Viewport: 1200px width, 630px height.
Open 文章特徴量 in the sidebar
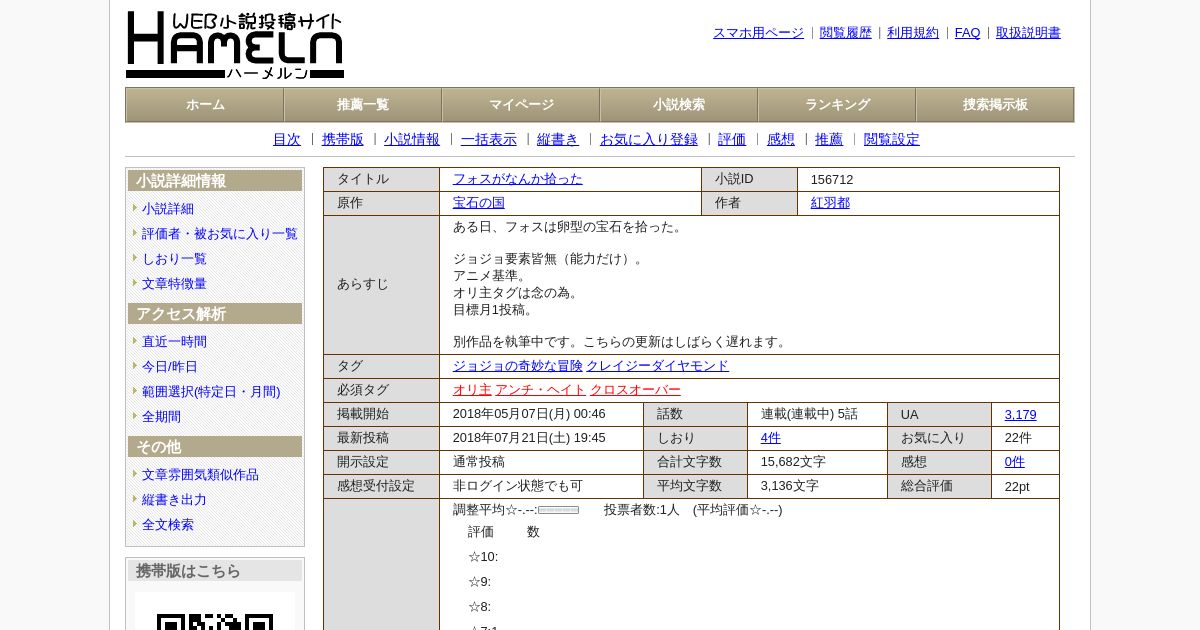174,284
